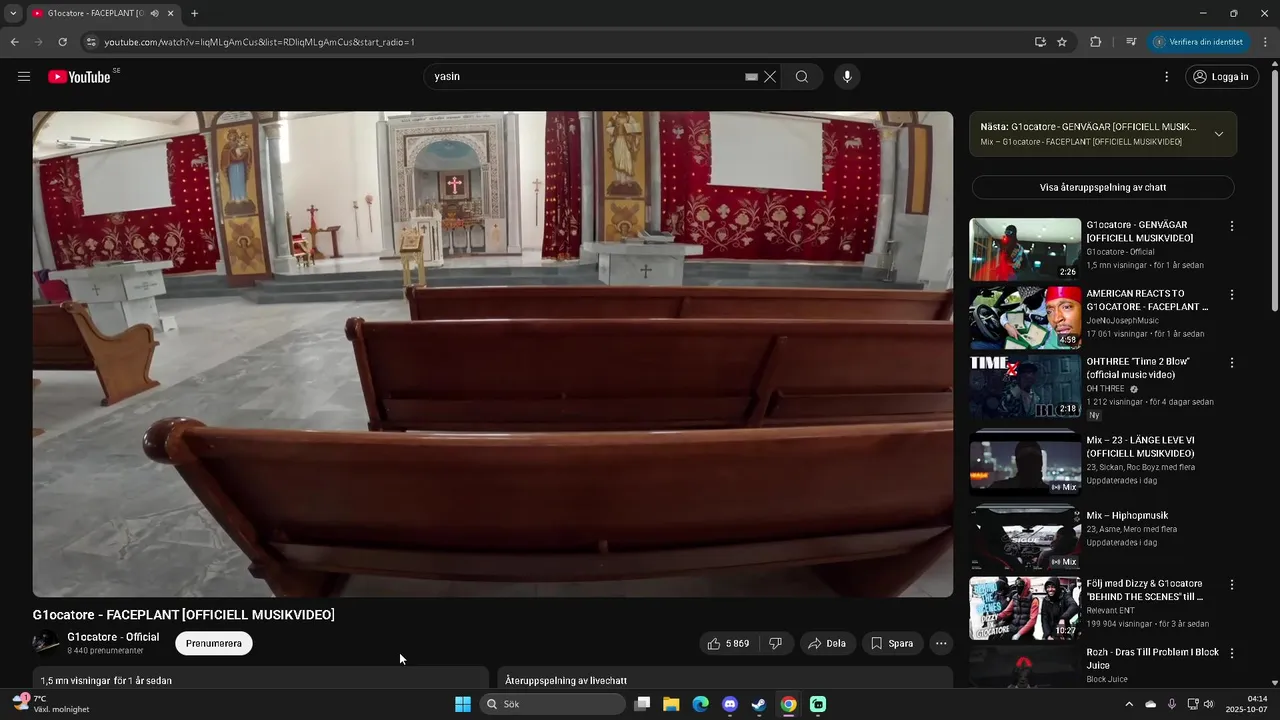Bookmark this page with star icon
Screen dimensions: 1280x720
coord(1062,42)
